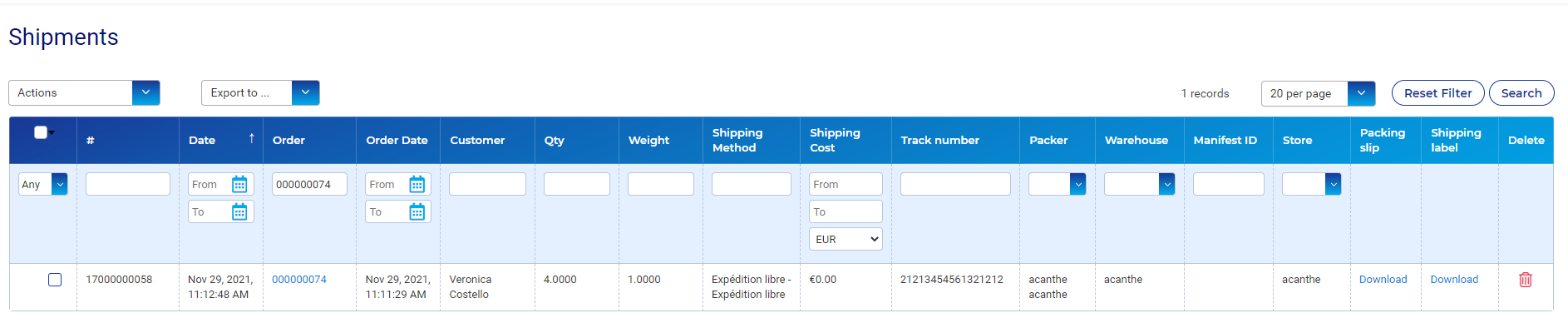Focus the Track number filter field

pos(955,184)
